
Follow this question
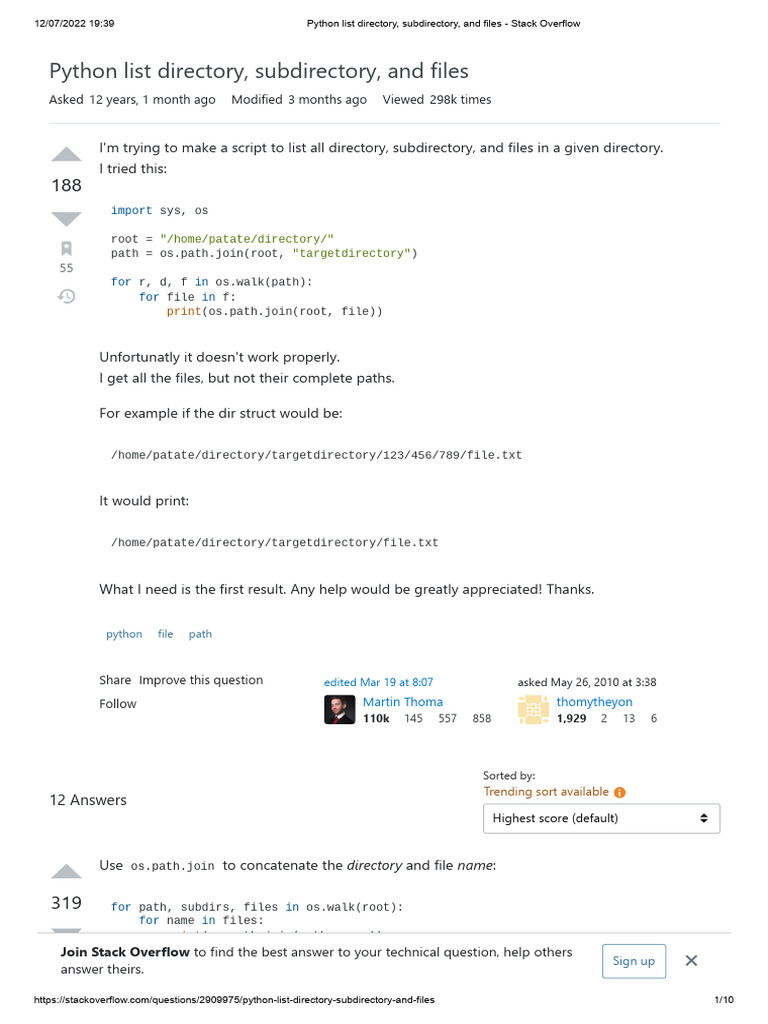coord(118,704)
